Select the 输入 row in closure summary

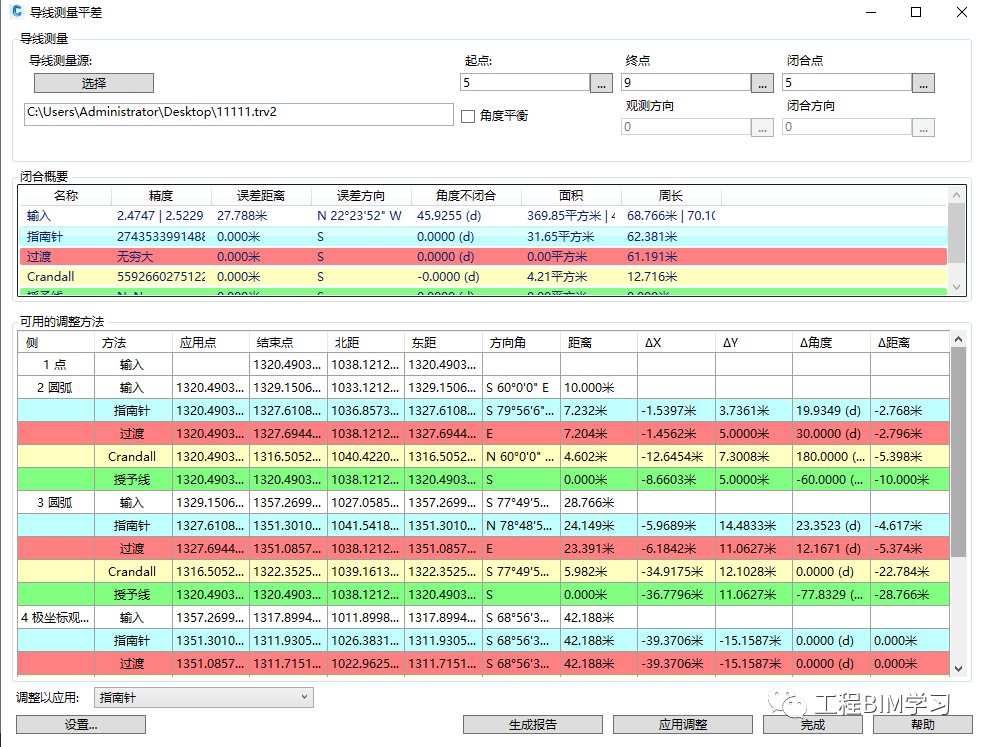pos(483,216)
